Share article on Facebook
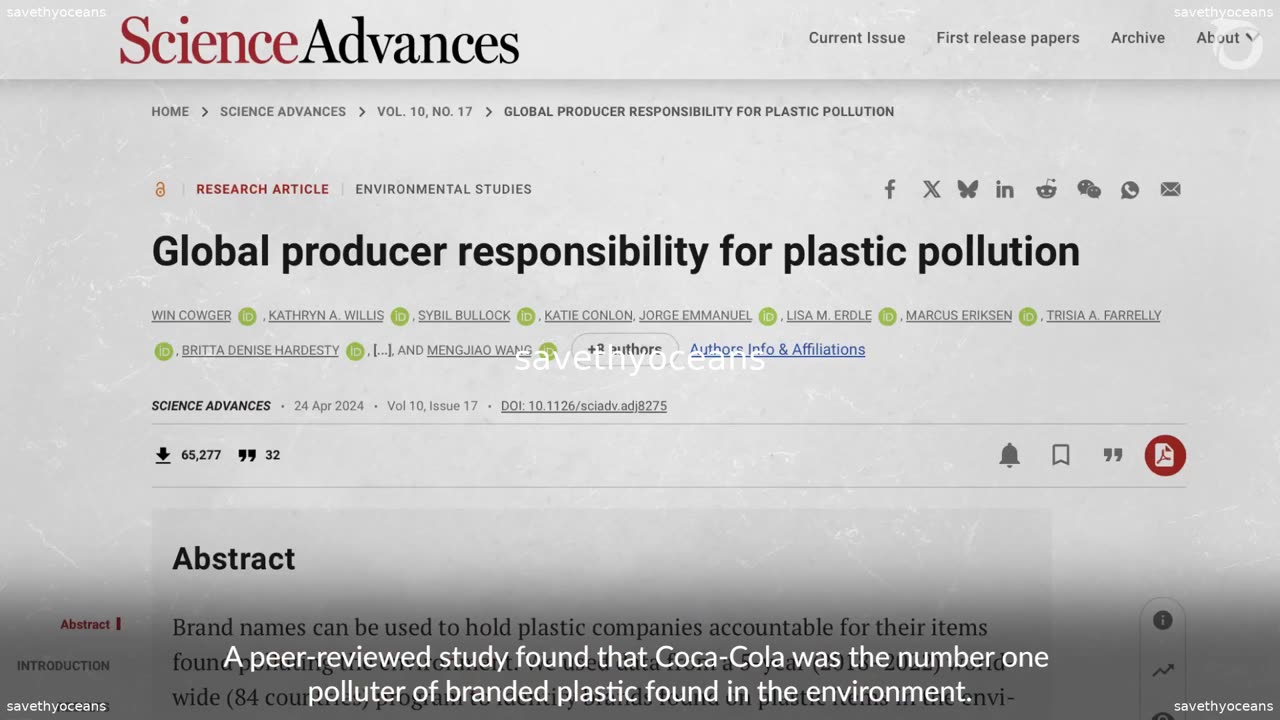The image size is (1280, 720). [890, 189]
